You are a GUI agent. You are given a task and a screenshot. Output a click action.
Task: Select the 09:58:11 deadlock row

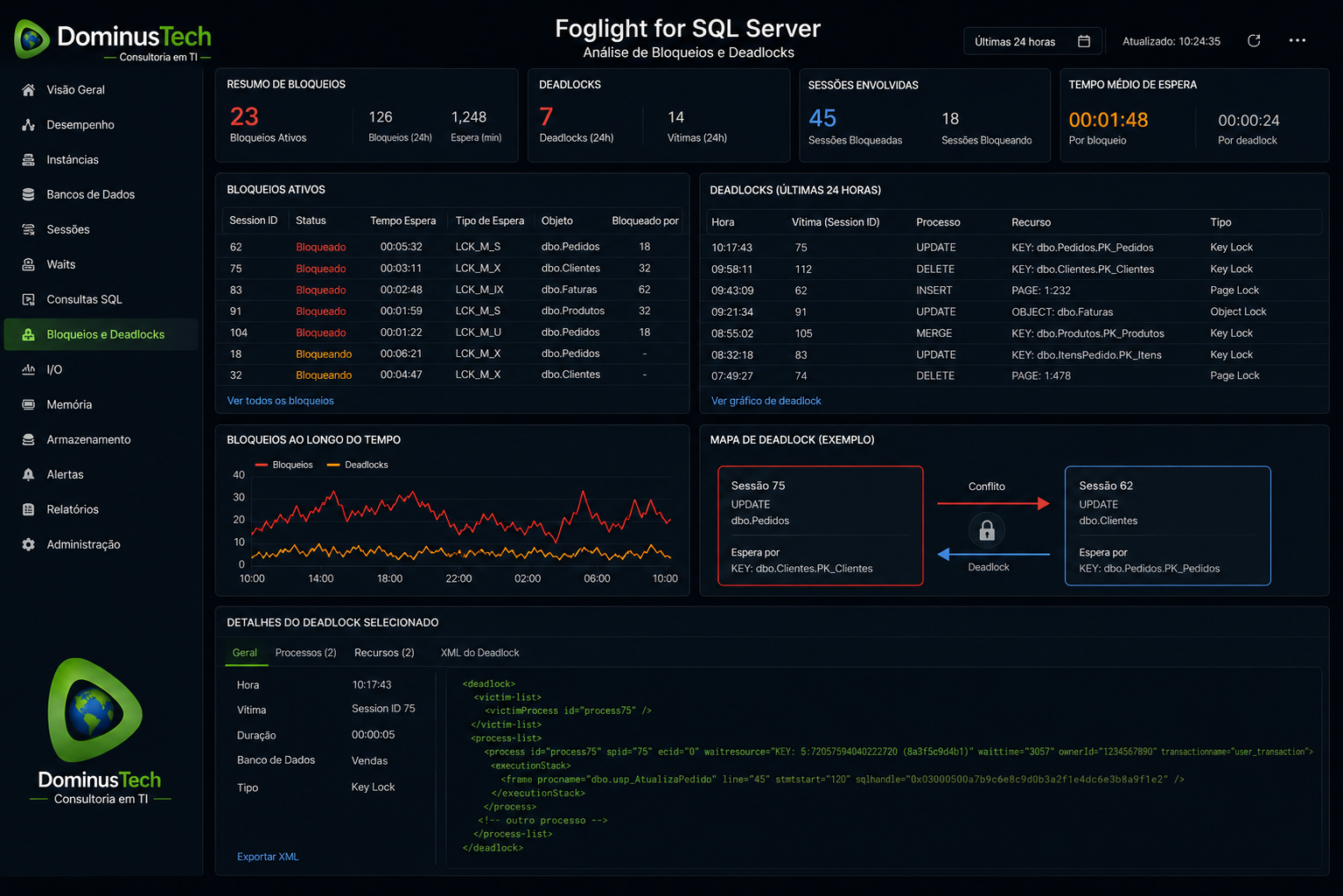1014,269
